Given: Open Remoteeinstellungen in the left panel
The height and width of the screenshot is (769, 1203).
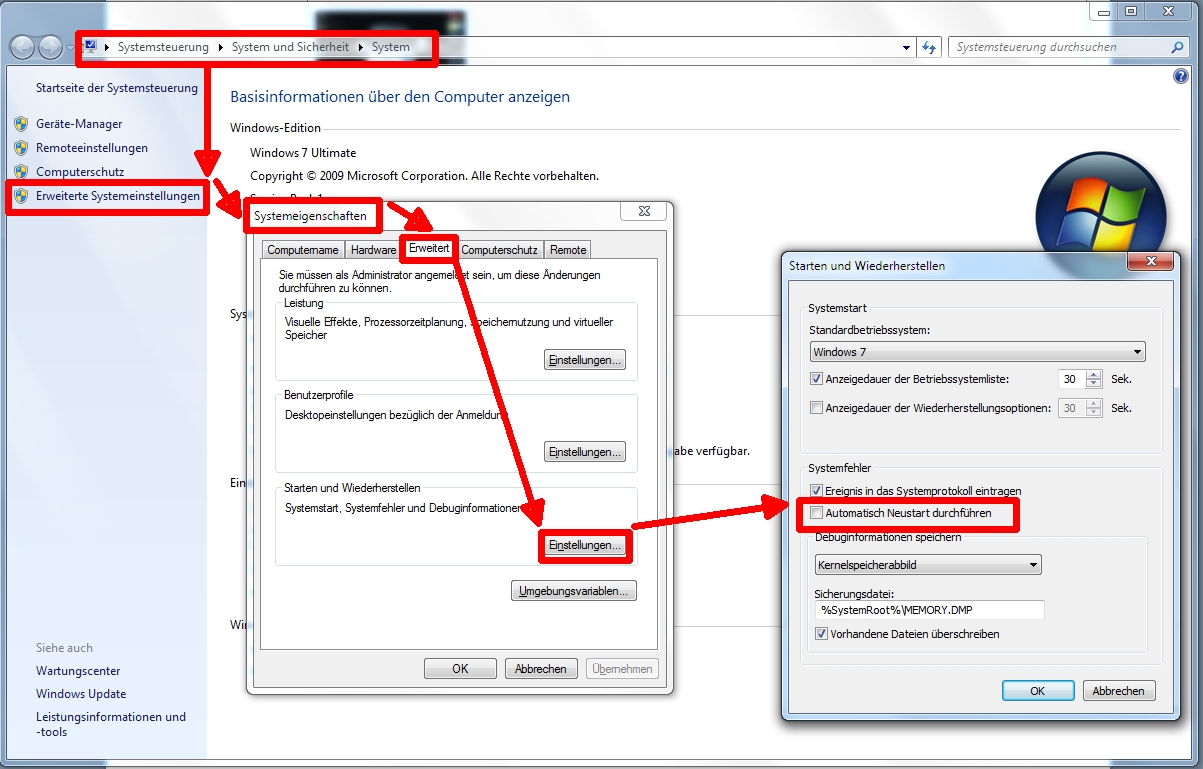Looking at the screenshot, I should click(91, 148).
